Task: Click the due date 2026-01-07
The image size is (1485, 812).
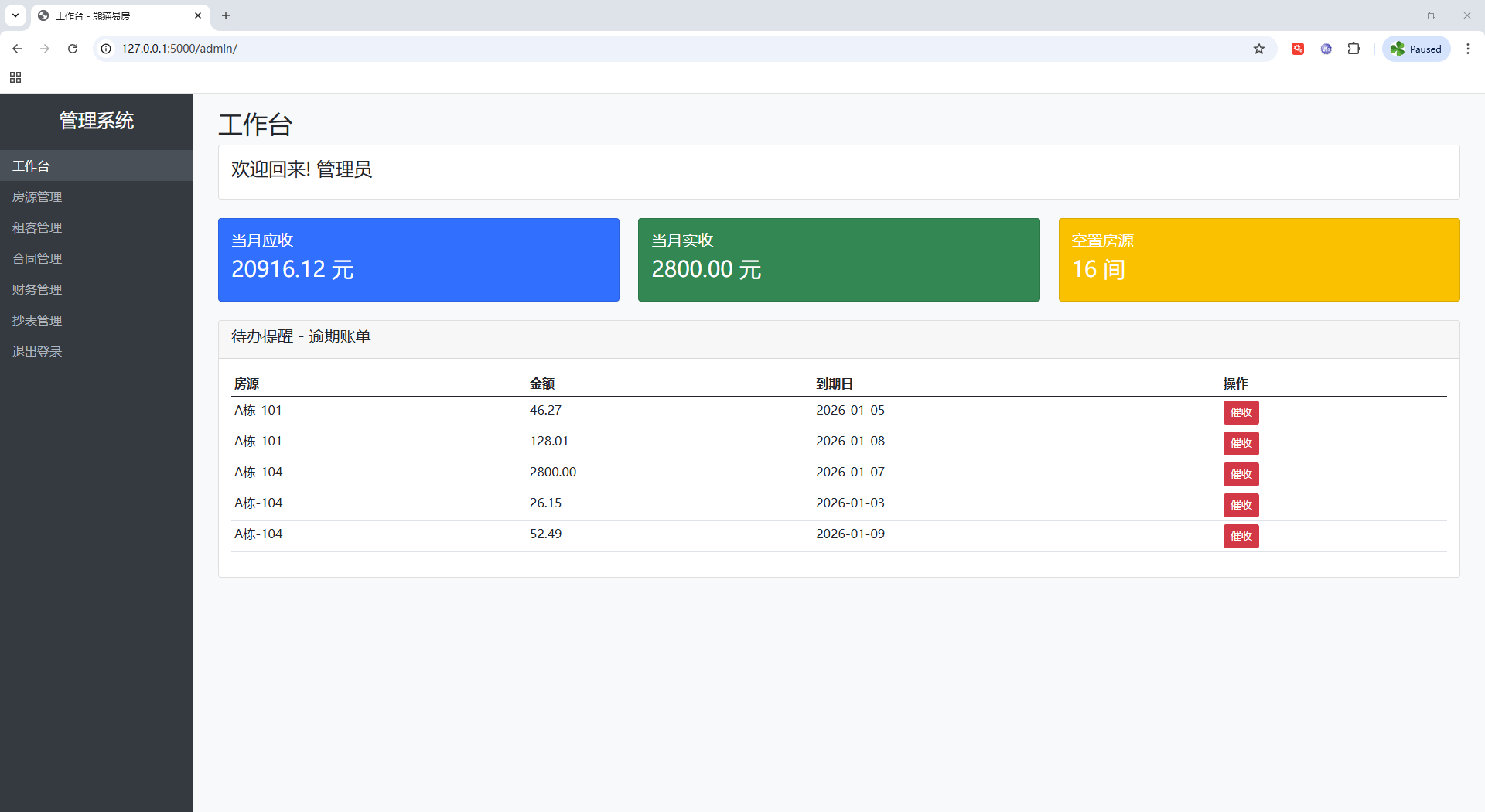Action: point(850,472)
